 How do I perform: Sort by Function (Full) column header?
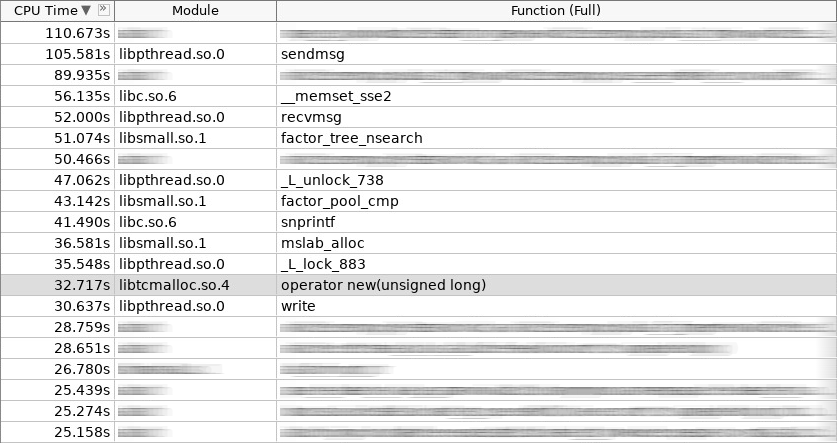(557, 10)
